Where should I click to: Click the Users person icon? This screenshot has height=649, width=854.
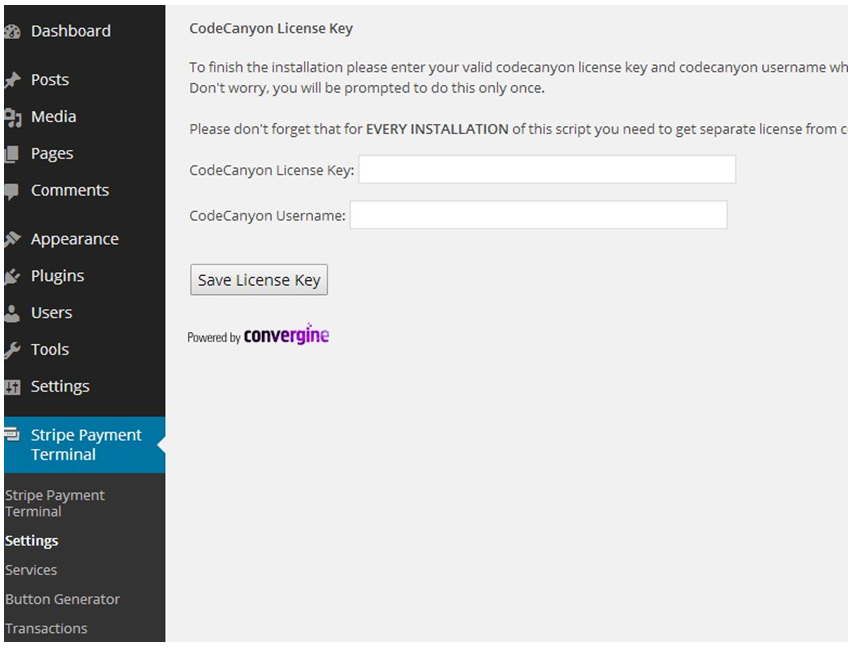12,313
